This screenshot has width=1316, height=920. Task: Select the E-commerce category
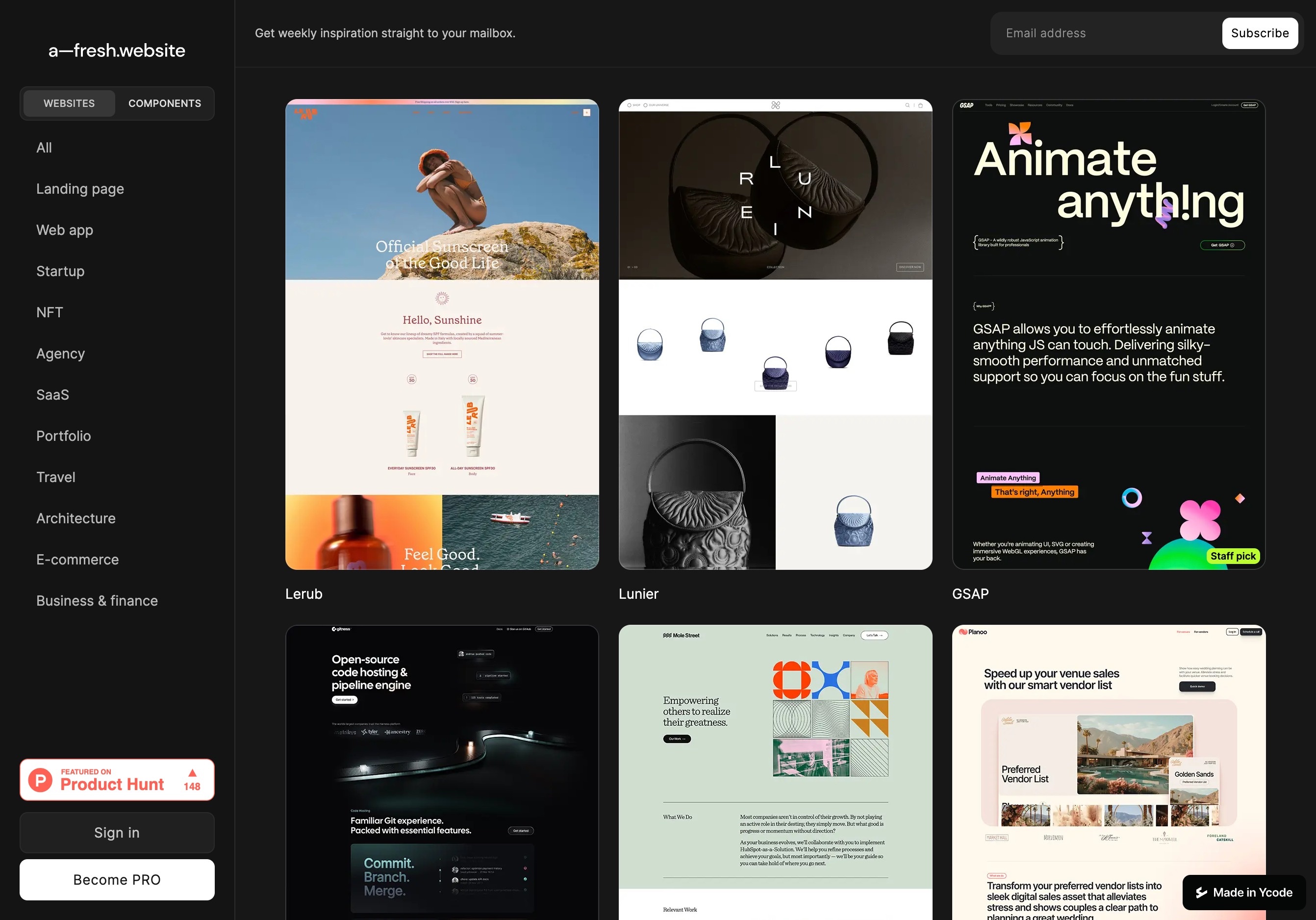point(77,559)
